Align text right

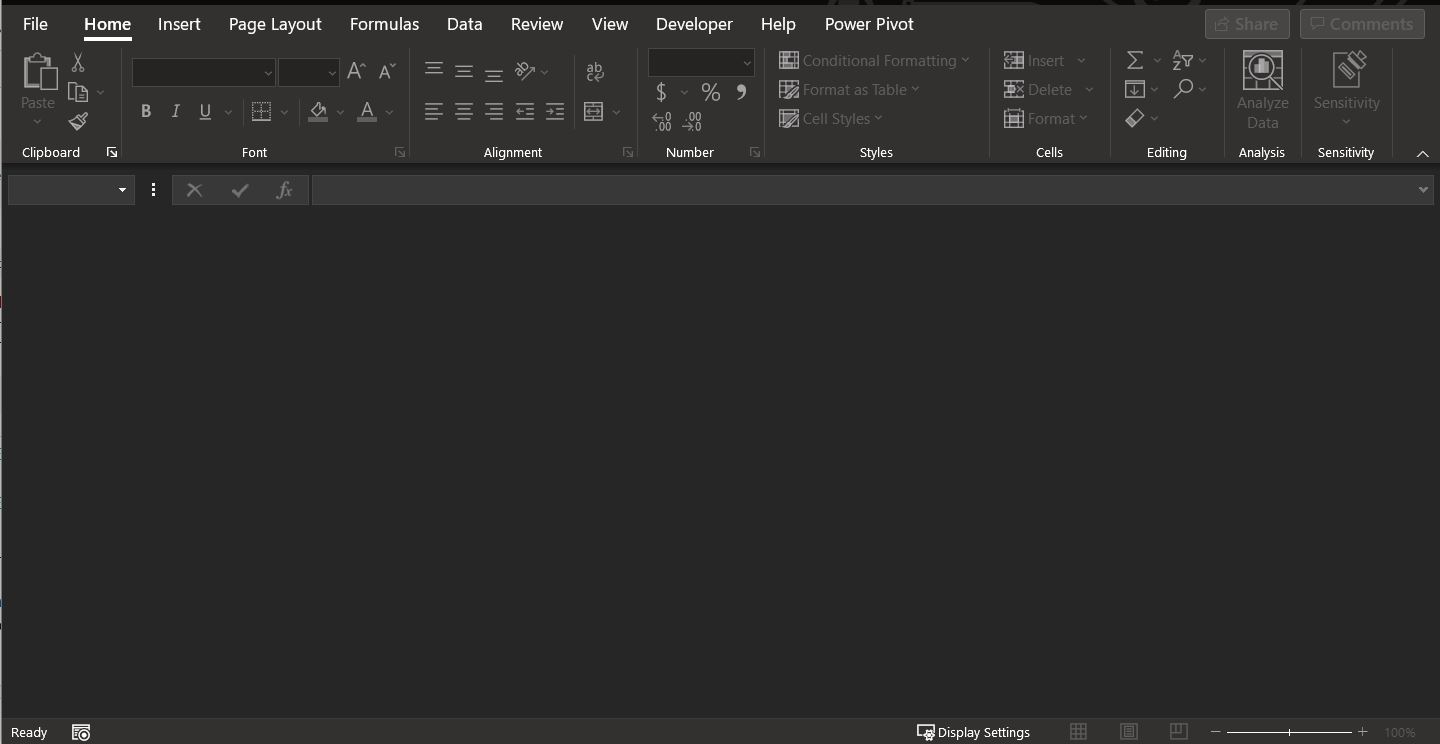coord(494,111)
